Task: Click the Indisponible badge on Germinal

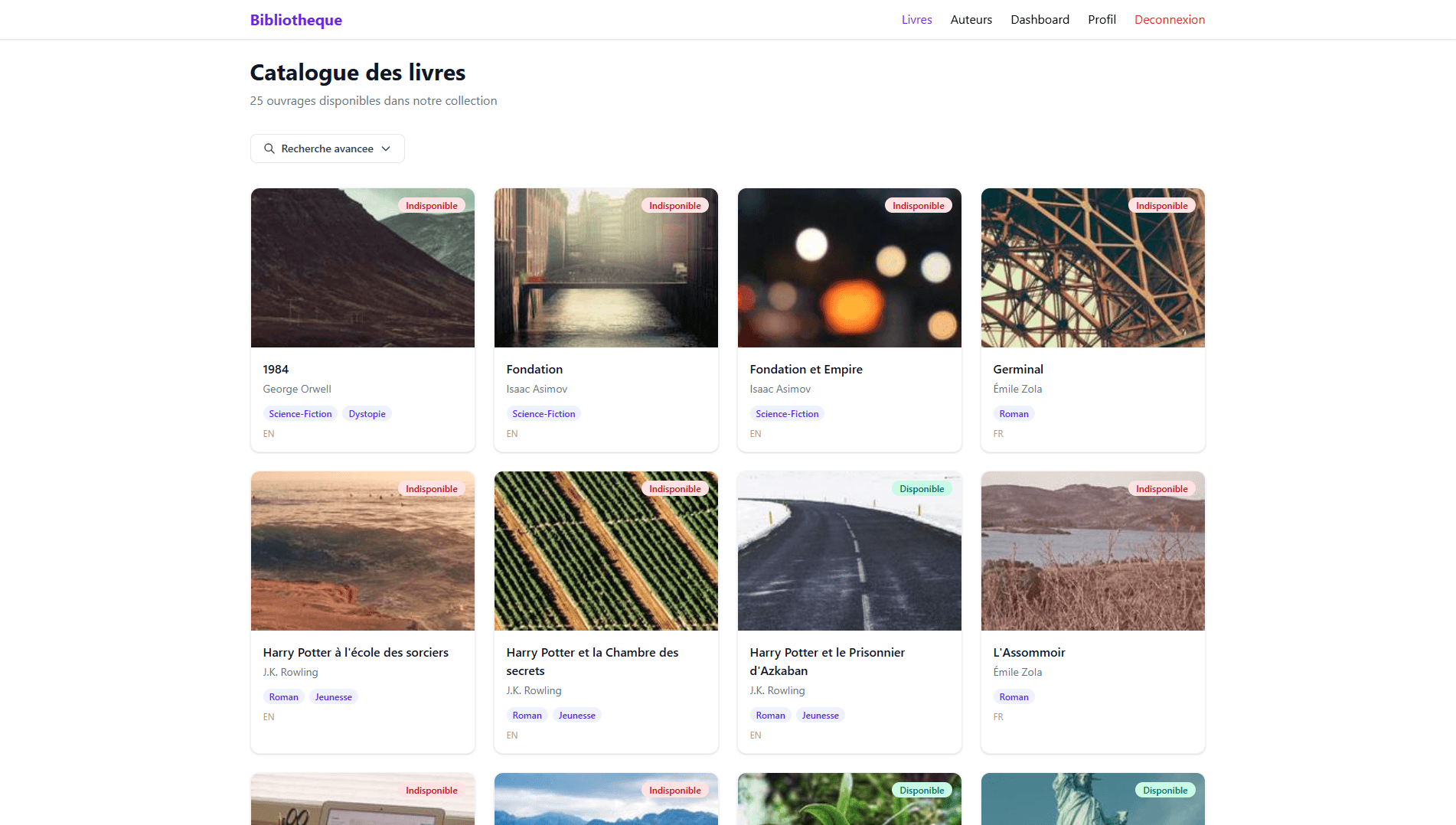Action: (x=1162, y=205)
